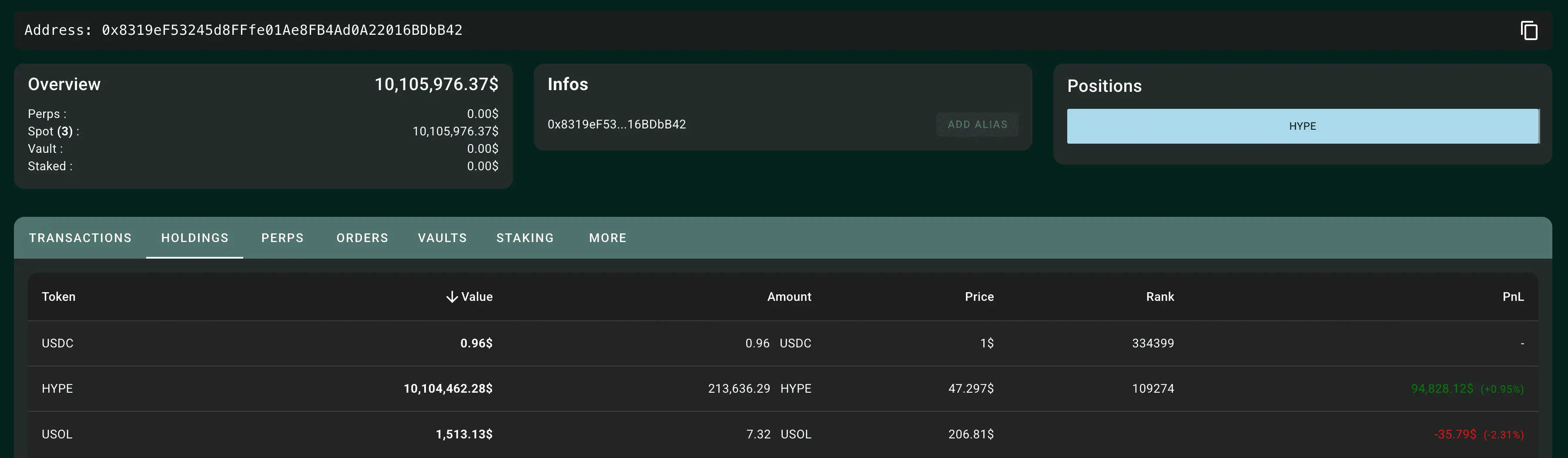Switch to the Perps tab
Screen dimensions: 1568x458
click(282, 238)
